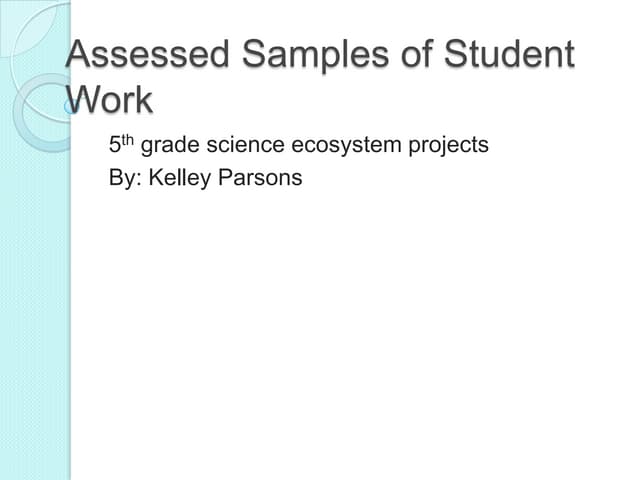Select the word "Work" in the title

point(110,99)
